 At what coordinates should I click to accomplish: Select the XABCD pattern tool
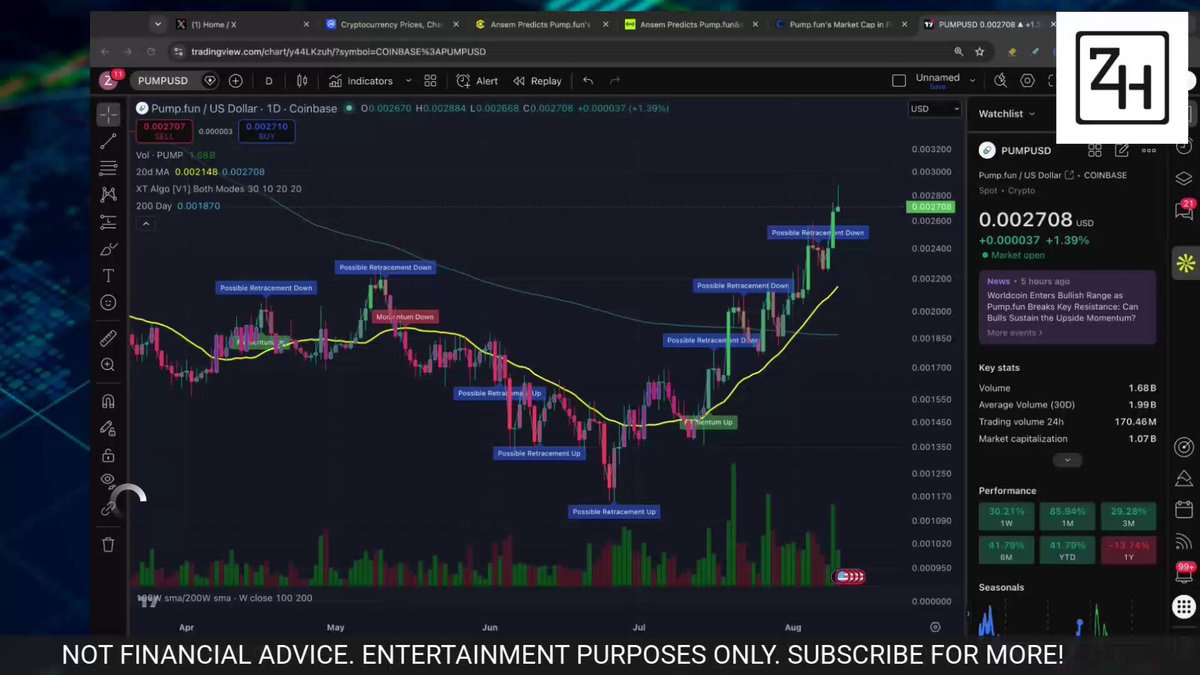coord(108,195)
